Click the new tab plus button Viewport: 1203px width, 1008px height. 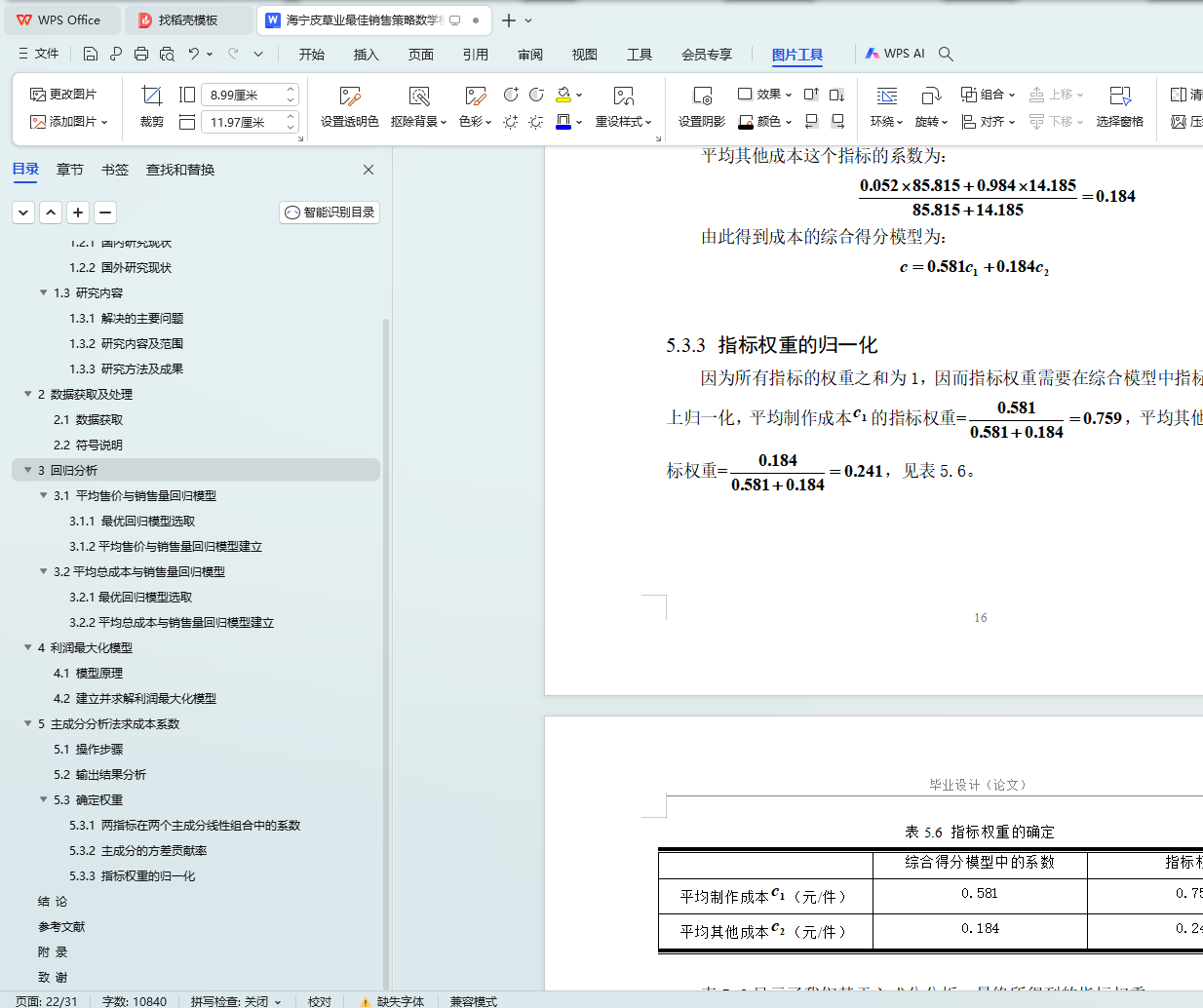click(x=508, y=19)
